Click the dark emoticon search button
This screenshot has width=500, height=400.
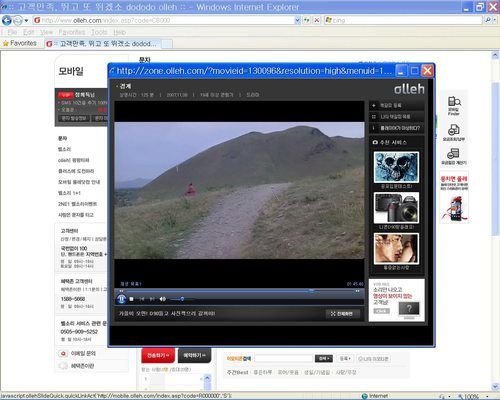(324, 359)
